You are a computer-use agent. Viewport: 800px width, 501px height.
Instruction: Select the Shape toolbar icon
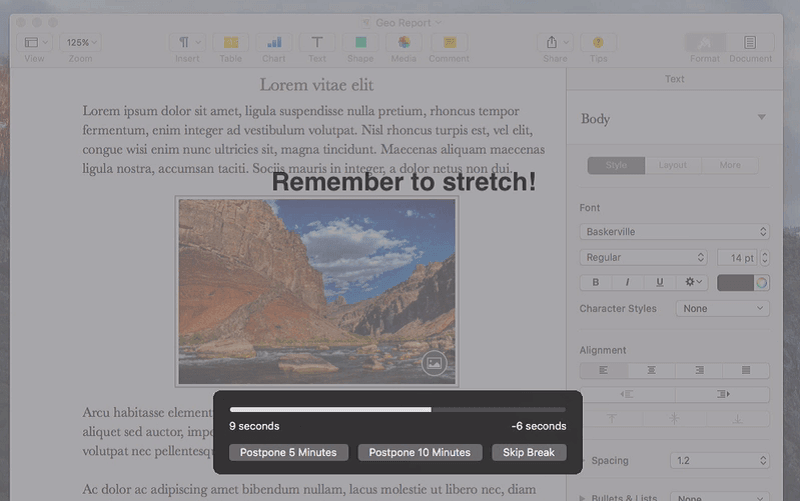point(361,42)
